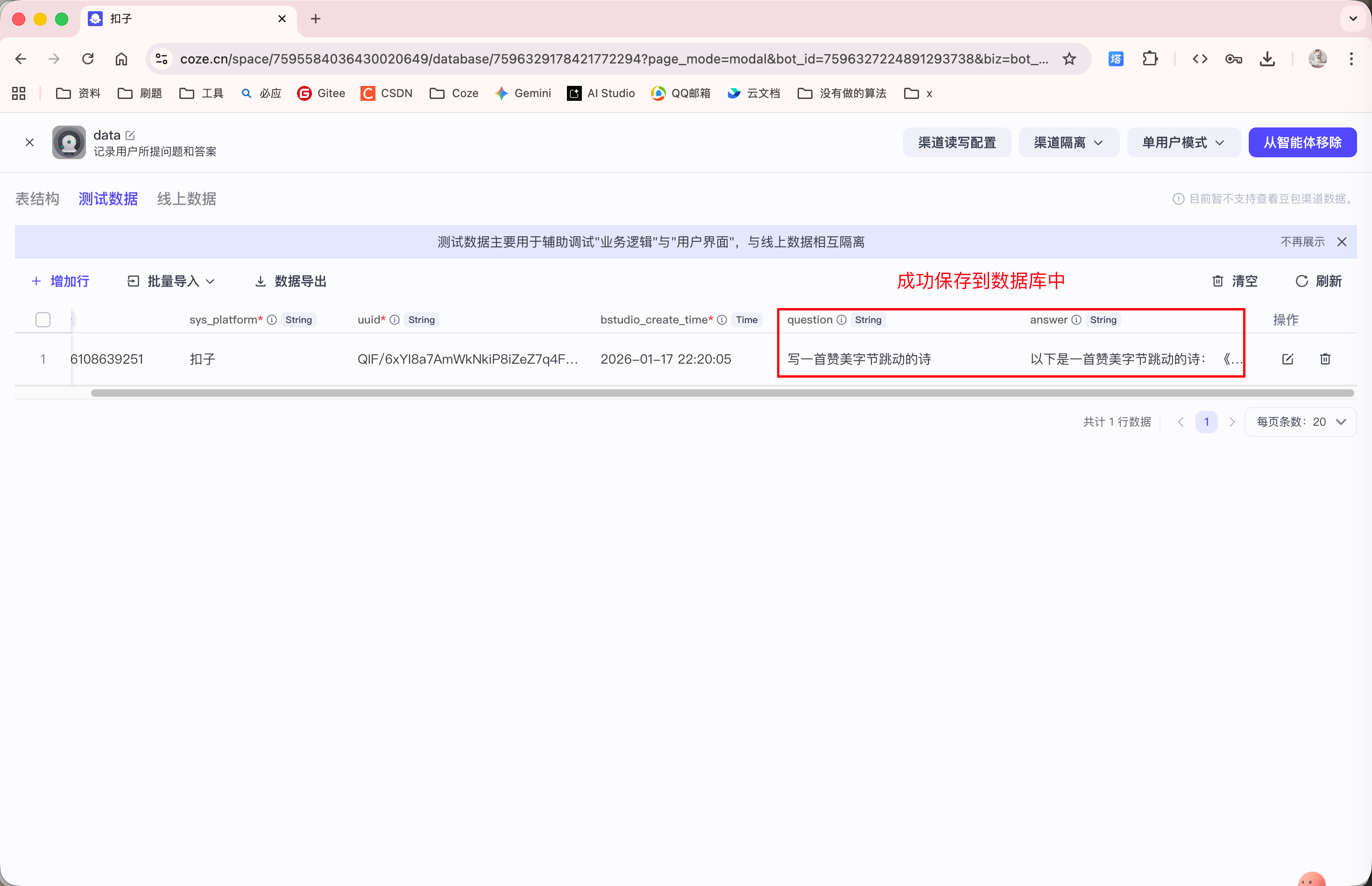
Task: Switch to the 表结构 tab
Action: [x=37, y=198]
